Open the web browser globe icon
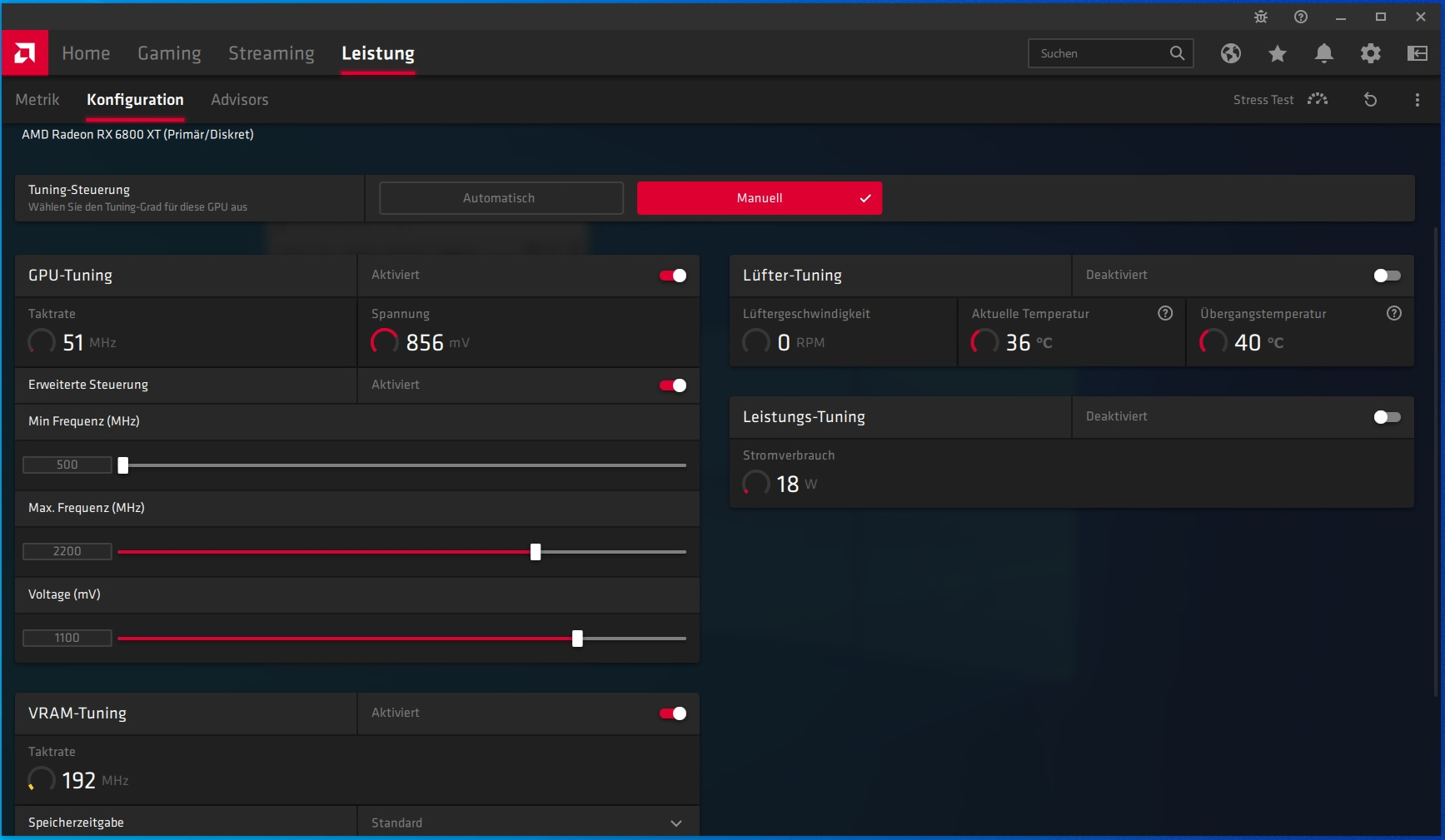1445x840 pixels. [1231, 53]
